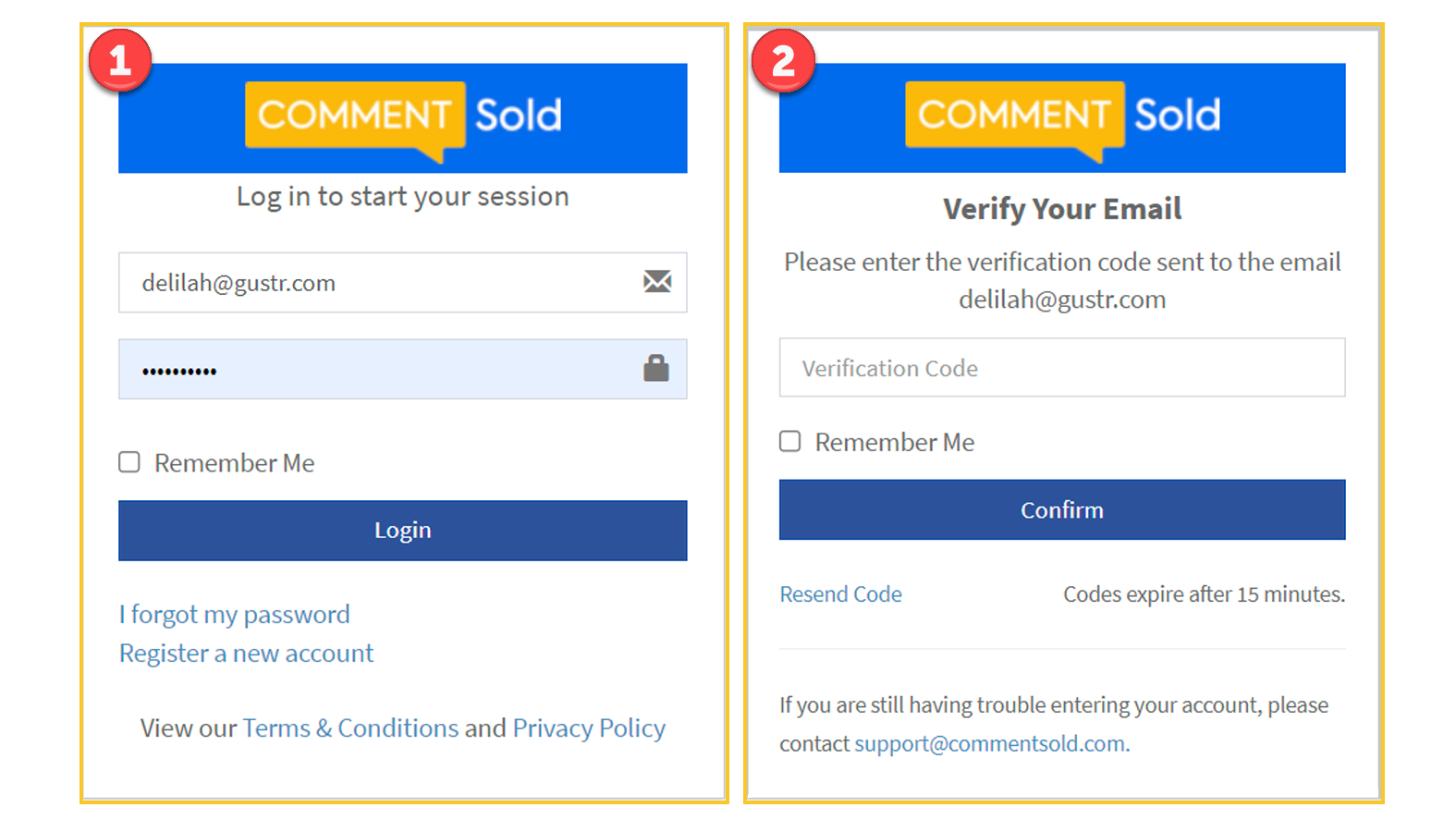Open the Privacy Policy link
This screenshot has height=832, width=1456.
pos(589,728)
